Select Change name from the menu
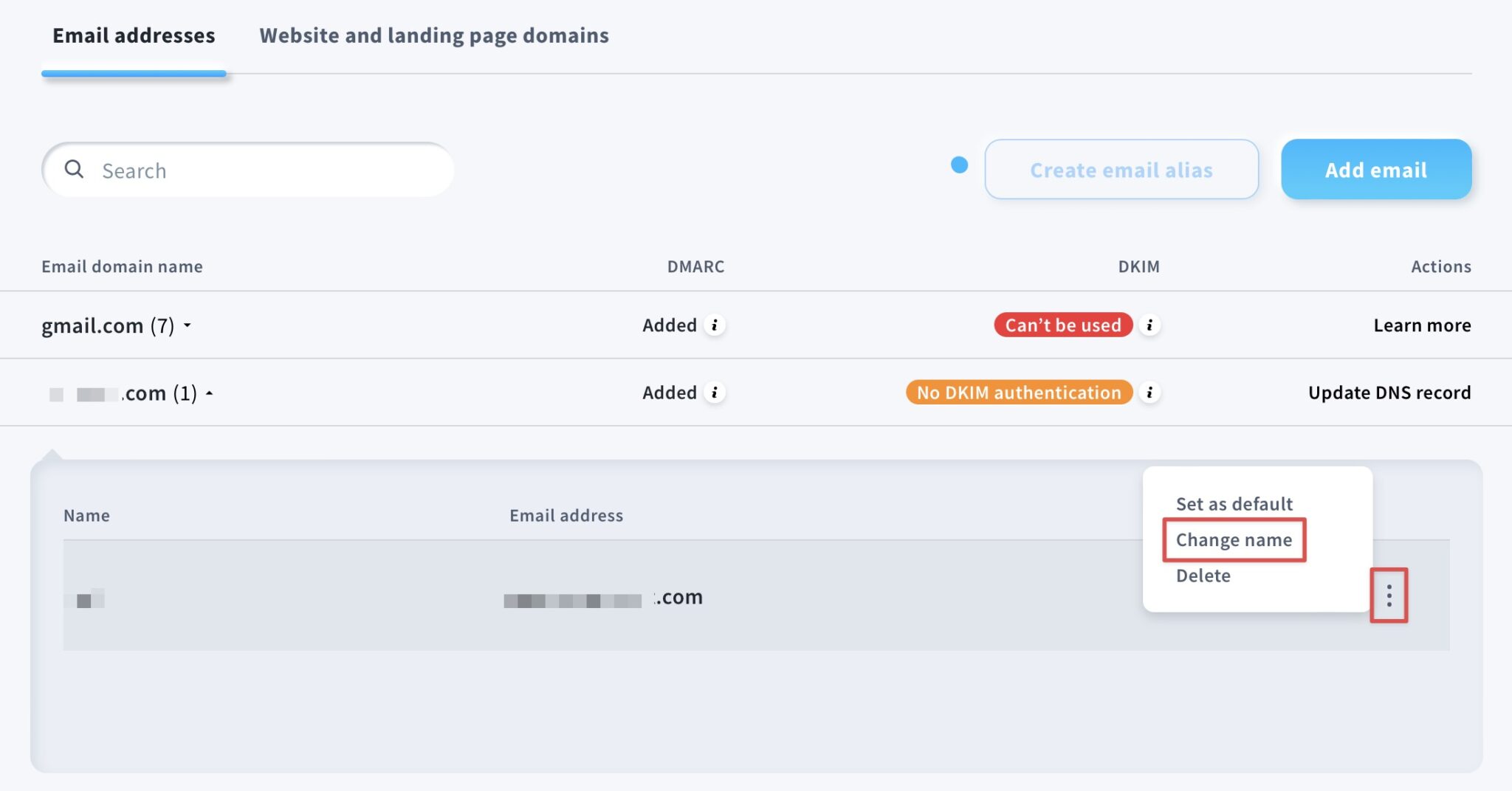Screen dimensions: 1512x791 coord(1234,539)
